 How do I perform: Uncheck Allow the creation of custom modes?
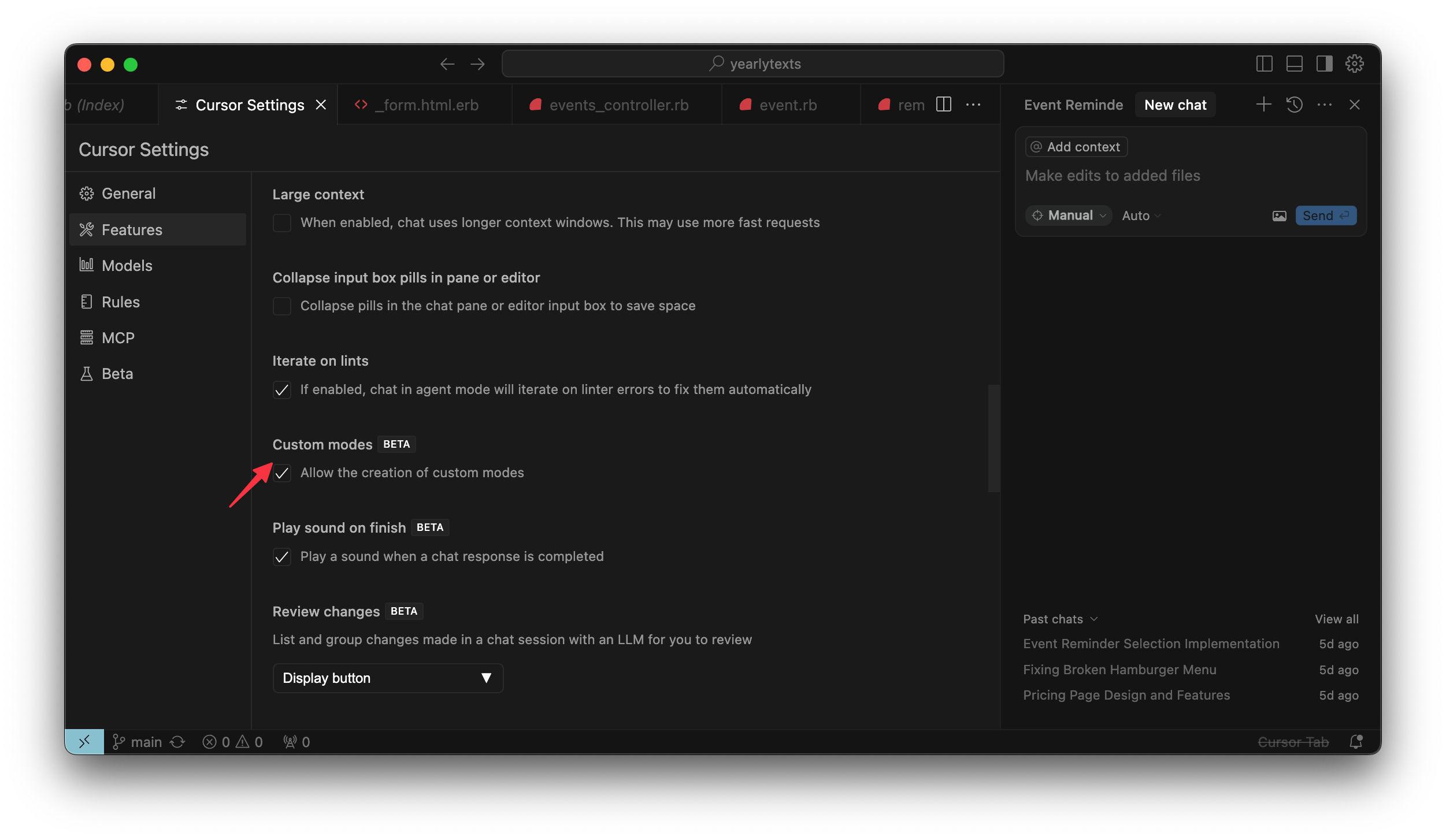click(282, 473)
